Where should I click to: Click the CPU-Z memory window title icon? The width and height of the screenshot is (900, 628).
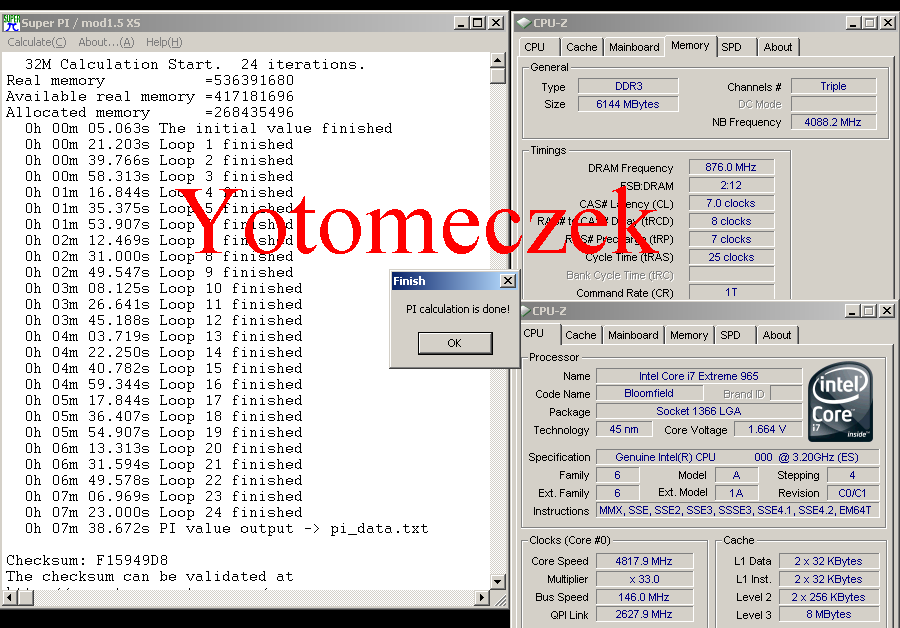tap(523, 23)
